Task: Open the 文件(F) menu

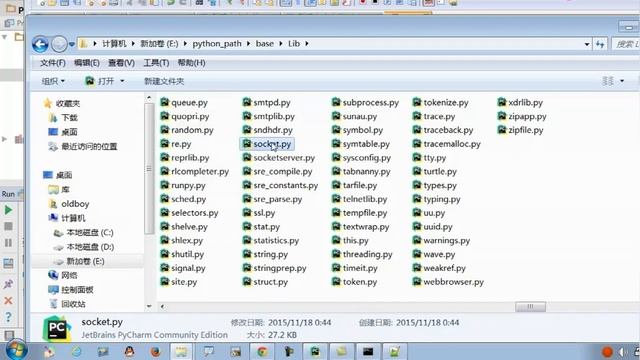Action: tap(53, 63)
